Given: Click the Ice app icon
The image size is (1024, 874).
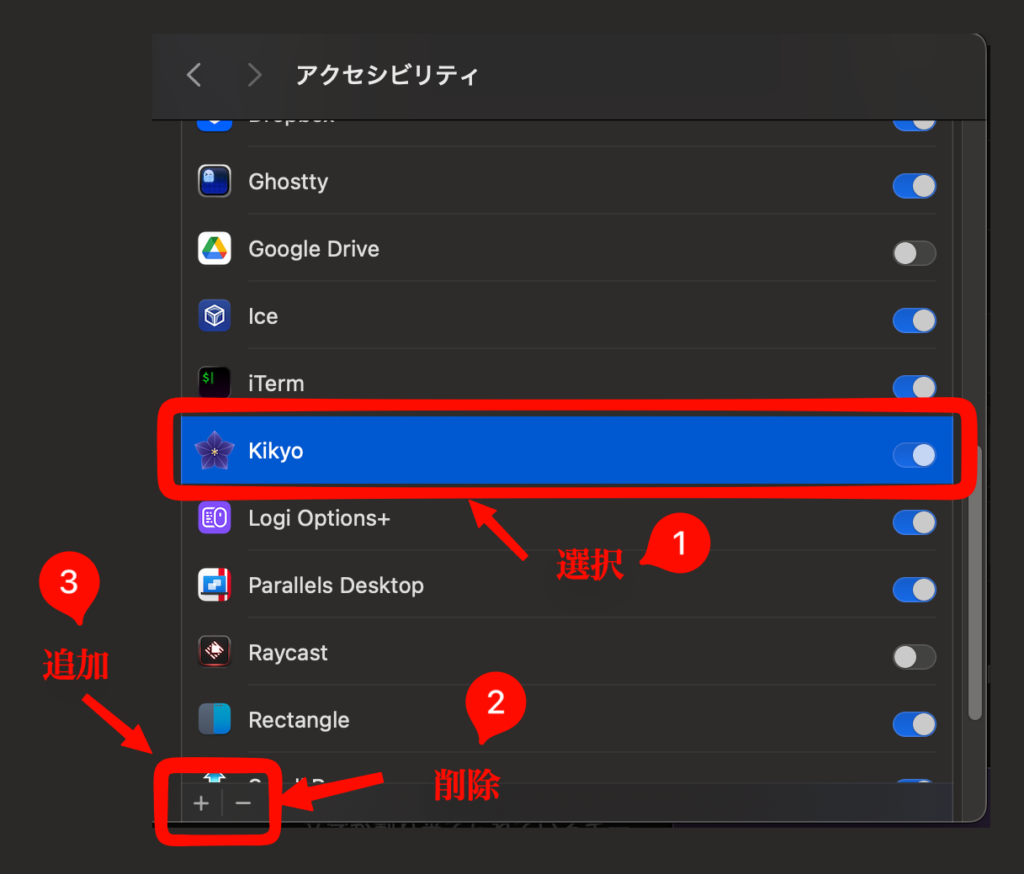Looking at the screenshot, I should (214, 316).
